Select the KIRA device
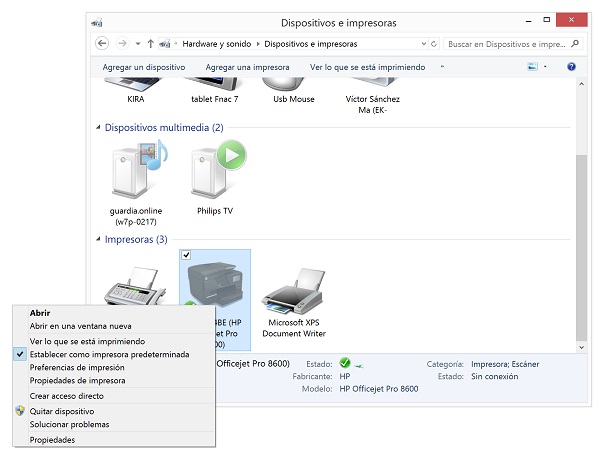The image size is (600, 455). (x=135, y=90)
